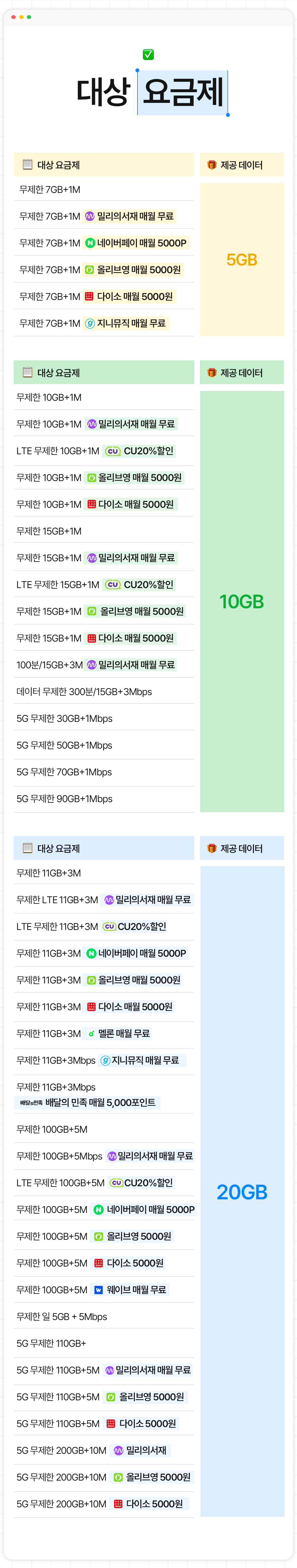Click the Olive Young icon in 5G 무제한 200GB+10M row
This screenshot has width=297, height=1568.
[x=119, y=1477]
